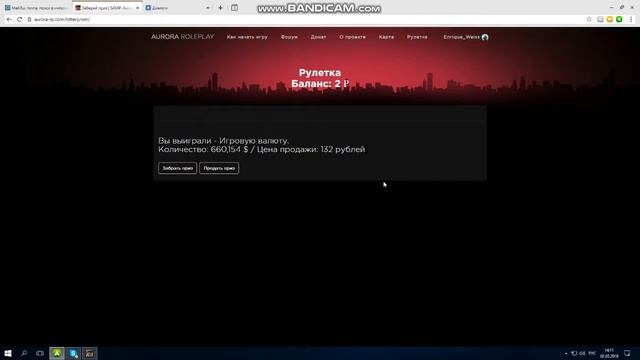Open the volume icon in system tray
The width and height of the screenshot is (640, 360).
pos(582,353)
